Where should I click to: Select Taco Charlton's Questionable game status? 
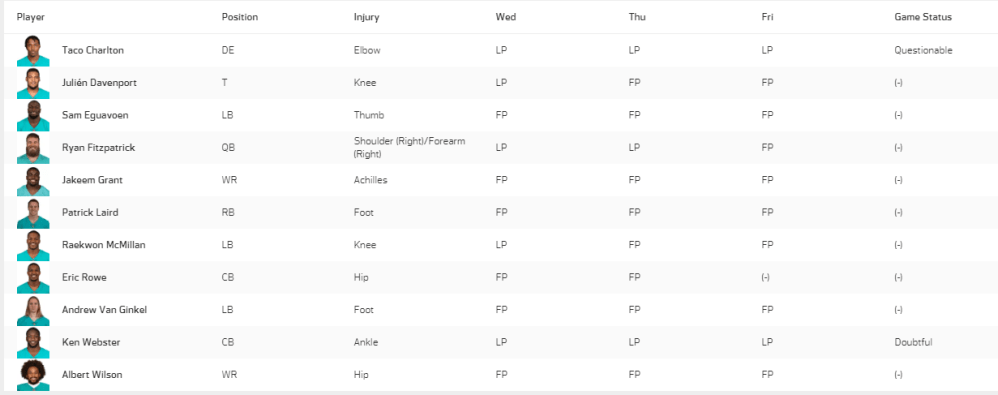[924, 50]
